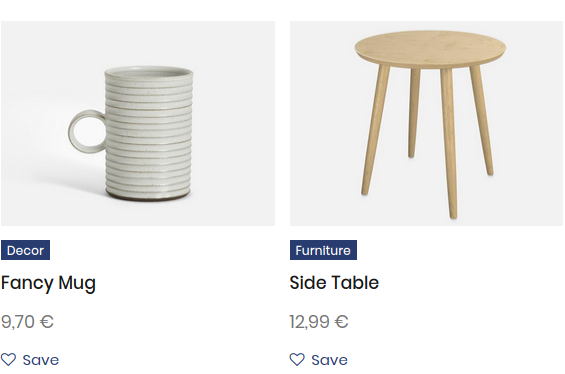Click the heart icon under Fancy Mug
This screenshot has width=565, height=374.
click(8, 360)
